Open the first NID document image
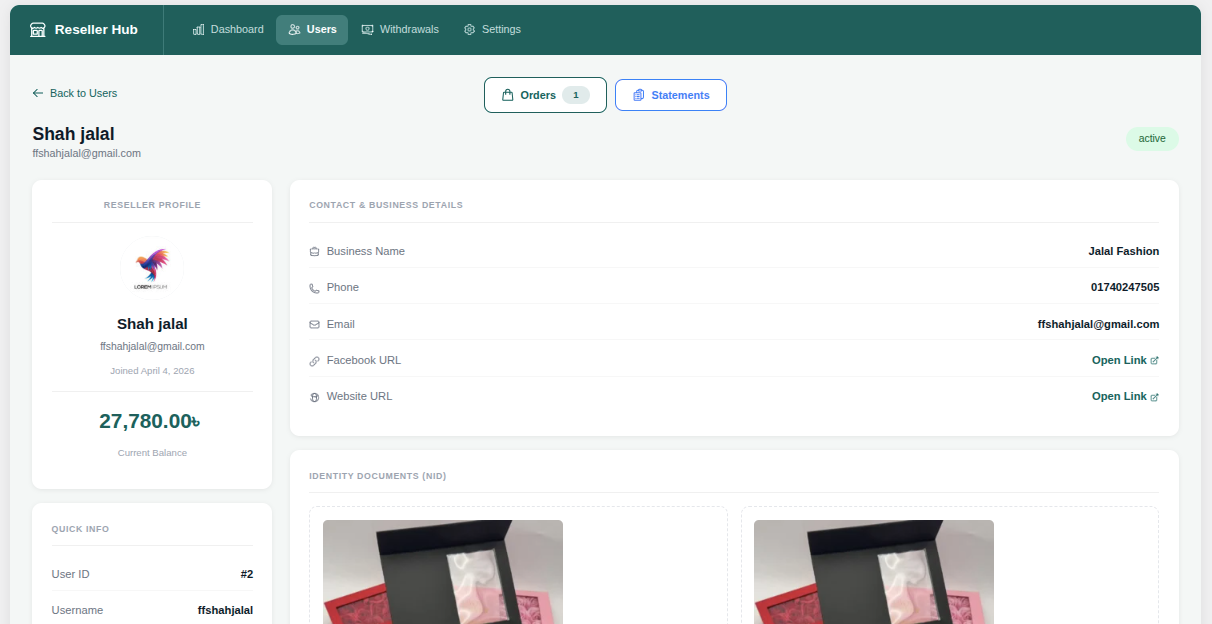This screenshot has height=624, width=1212. tap(443, 572)
